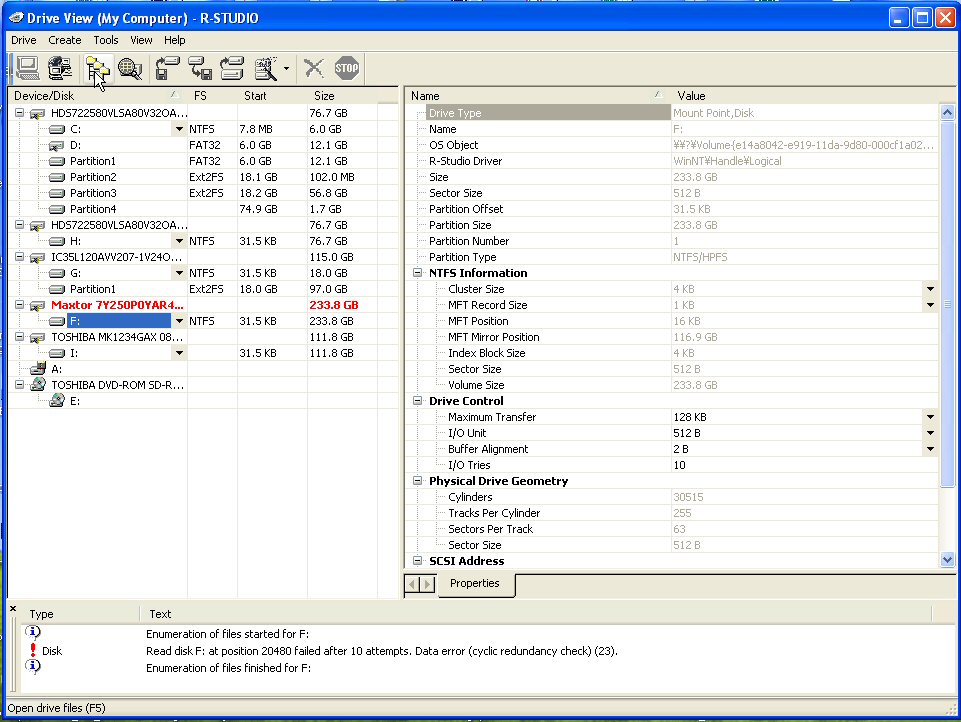The width and height of the screenshot is (961, 722).
Task: Click the Open Drive Files toolbar icon
Action: click(x=96, y=68)
